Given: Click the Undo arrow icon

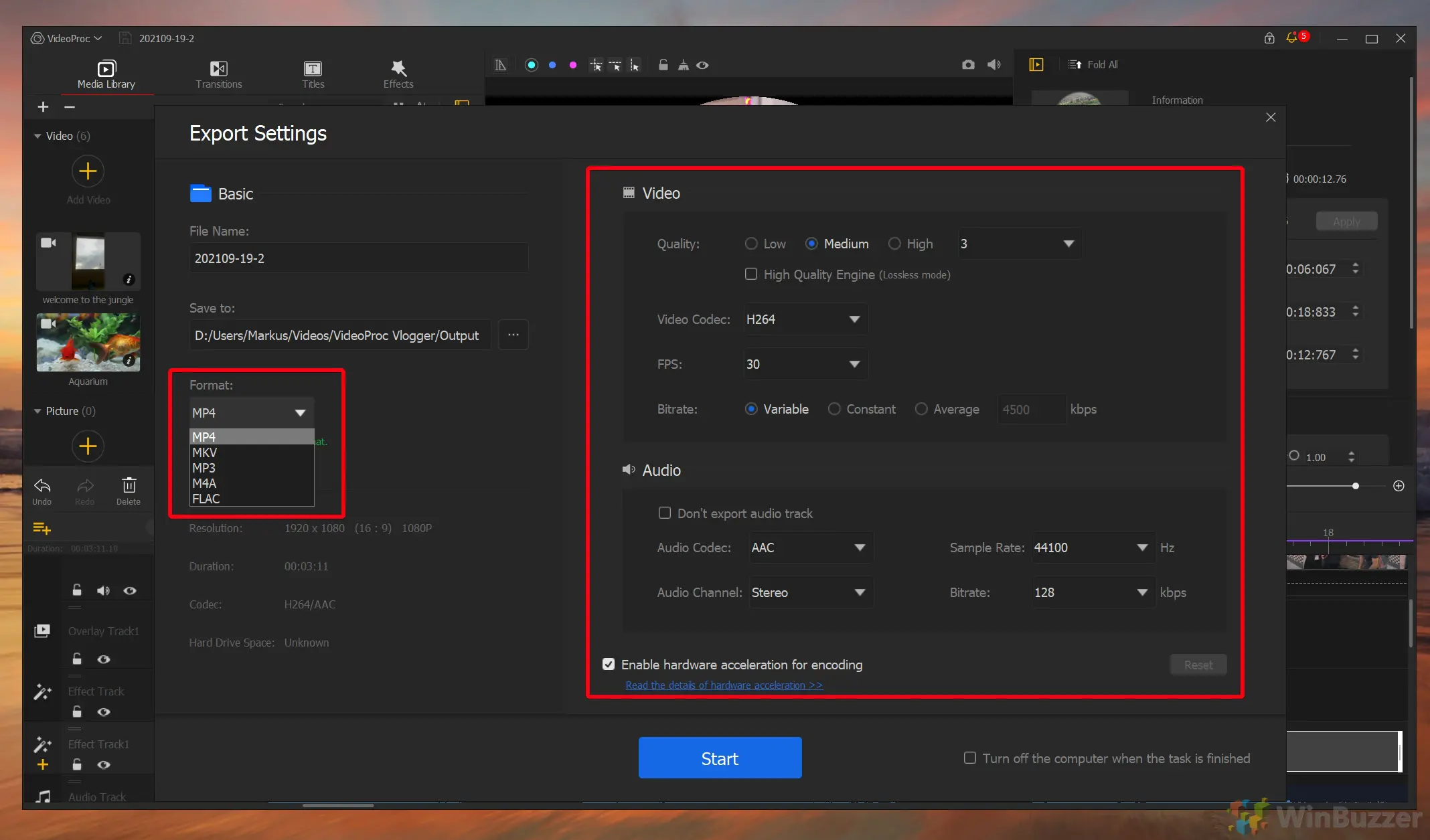Looking at the screenshot, I should [42, 486].
